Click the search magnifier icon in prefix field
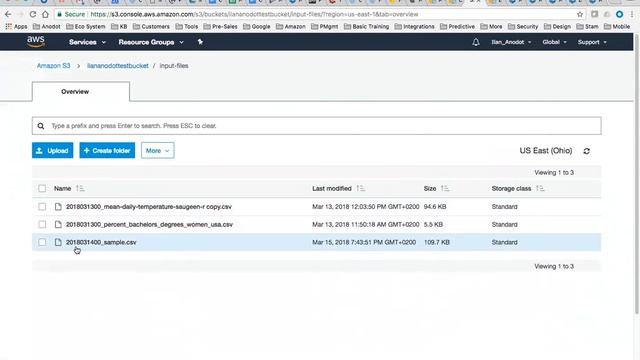 coord(41,126)
